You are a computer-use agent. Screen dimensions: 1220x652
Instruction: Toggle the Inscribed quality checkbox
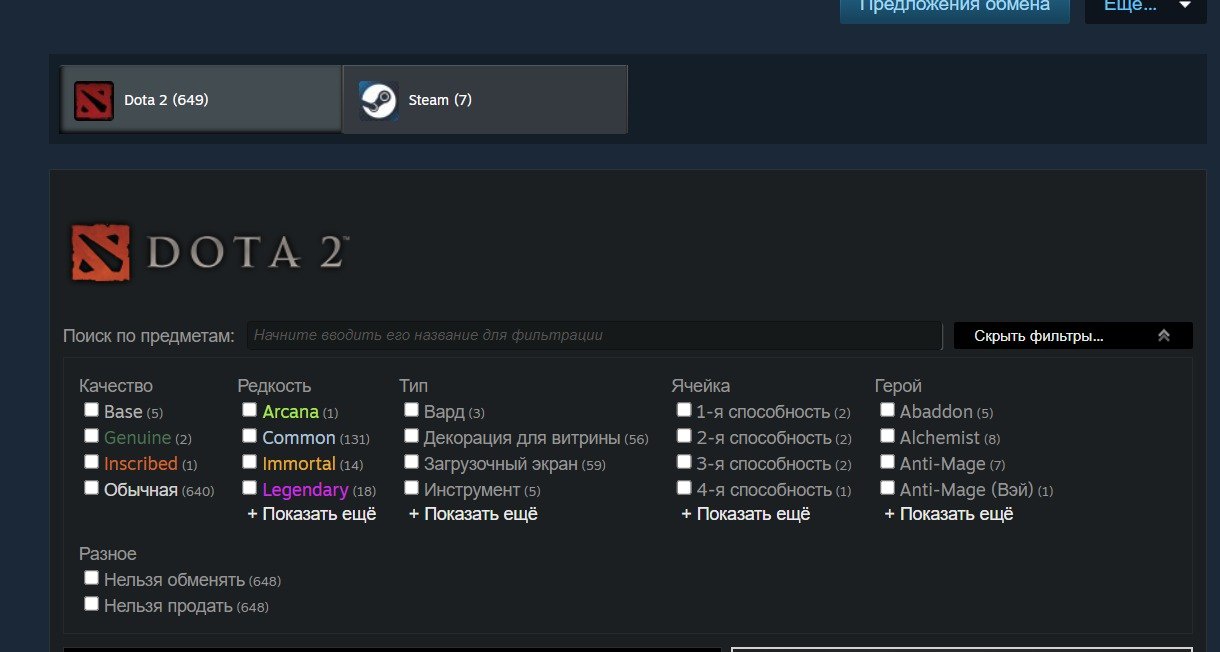[x=92, y=462]
